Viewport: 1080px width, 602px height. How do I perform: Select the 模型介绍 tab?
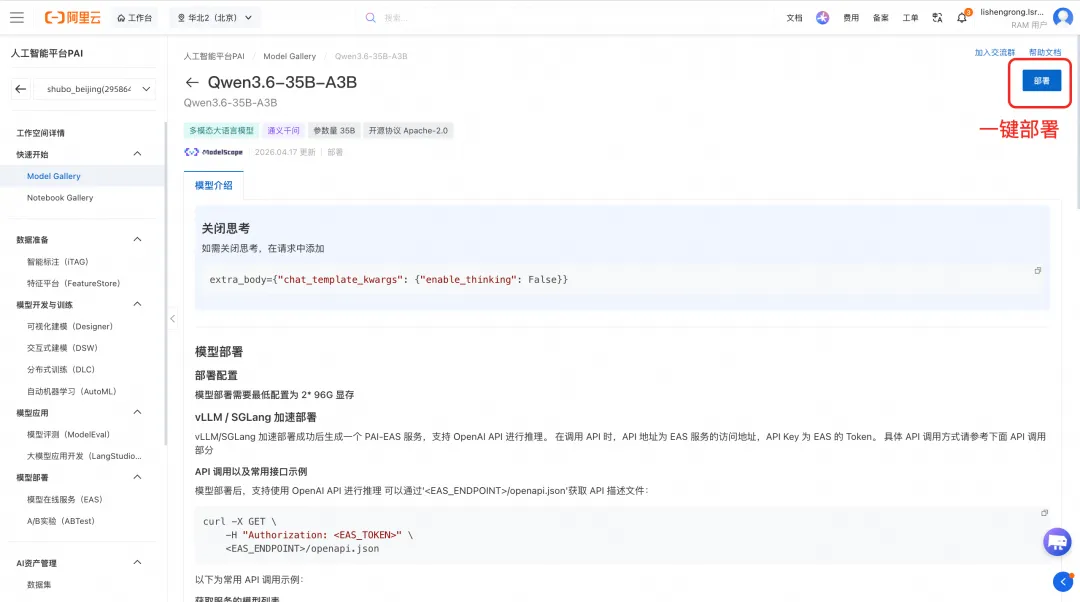(214, 185)
